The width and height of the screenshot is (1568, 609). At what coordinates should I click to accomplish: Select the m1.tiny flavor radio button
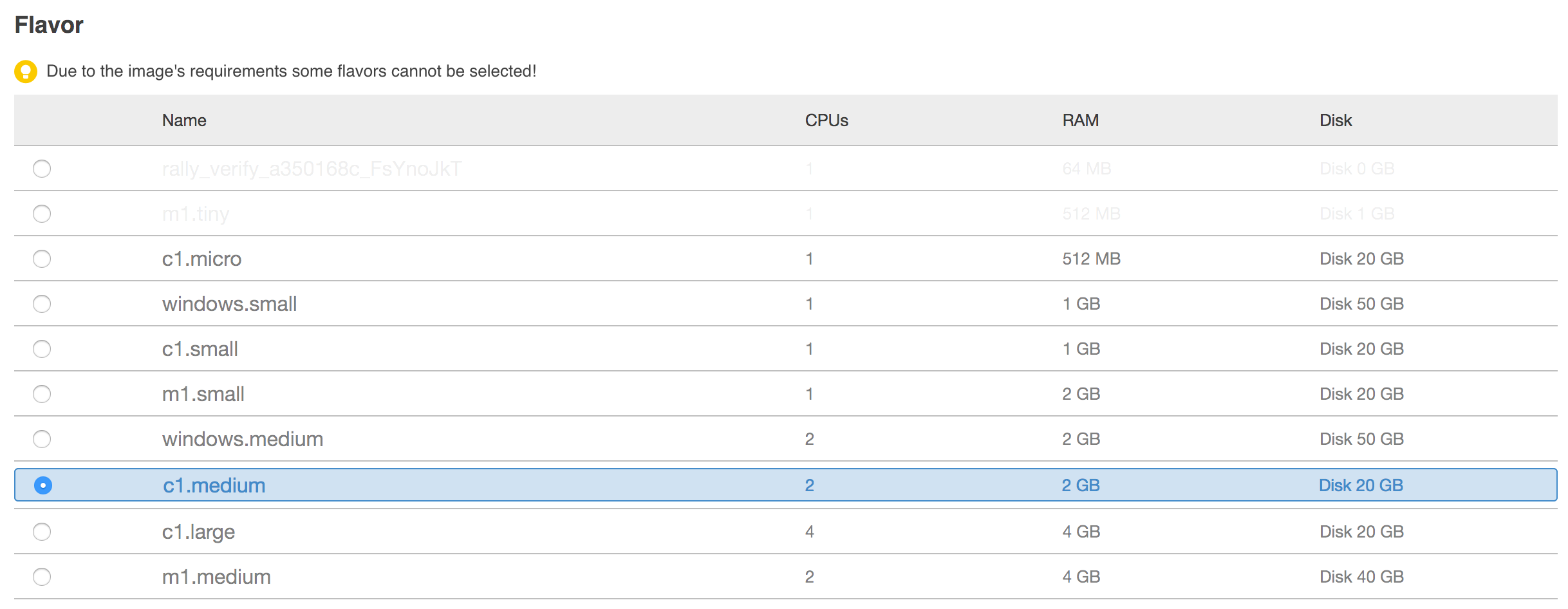(42, 214)
